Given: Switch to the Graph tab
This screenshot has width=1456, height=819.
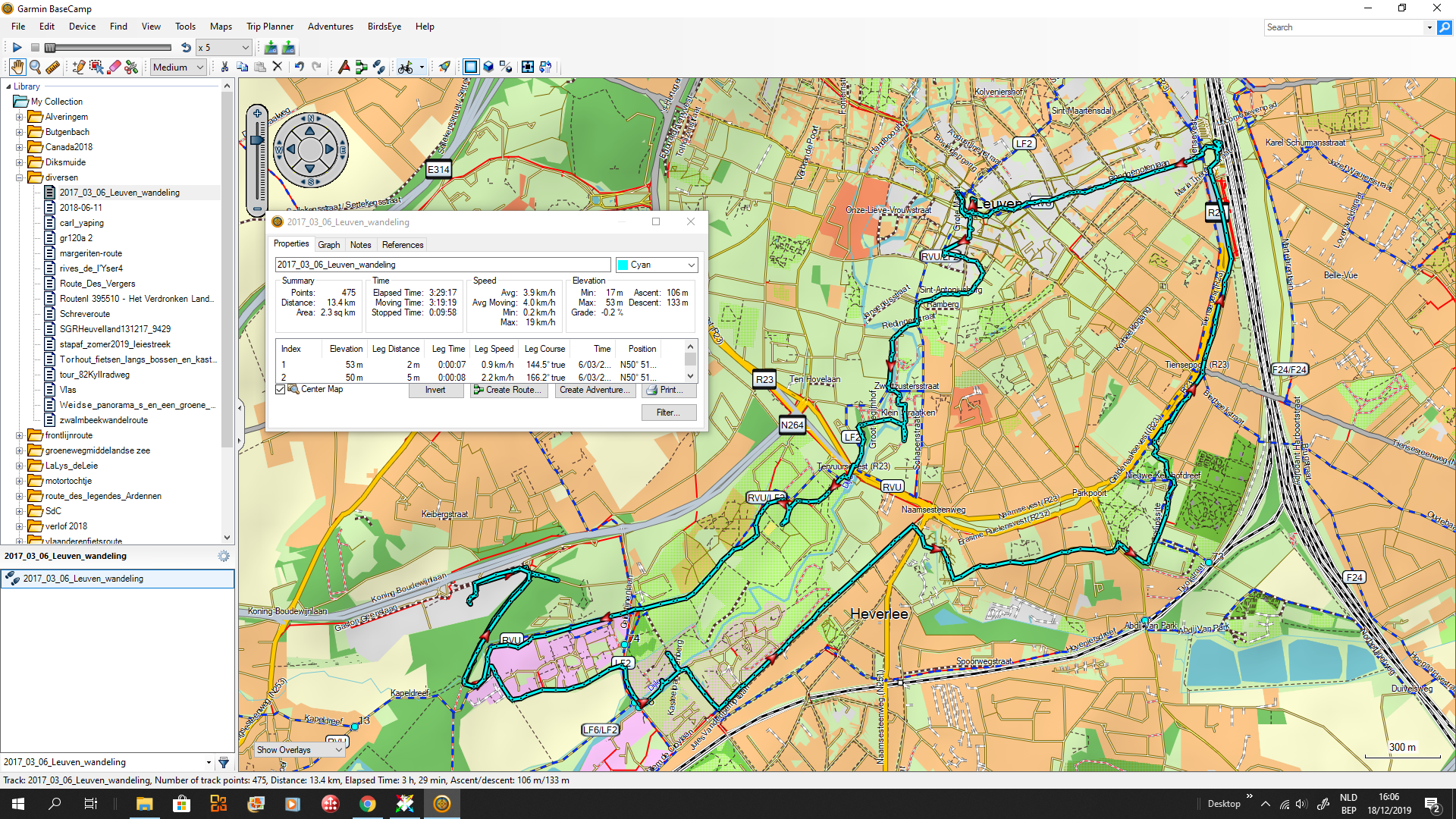Looking at the screenshot, I should (328, 244).
